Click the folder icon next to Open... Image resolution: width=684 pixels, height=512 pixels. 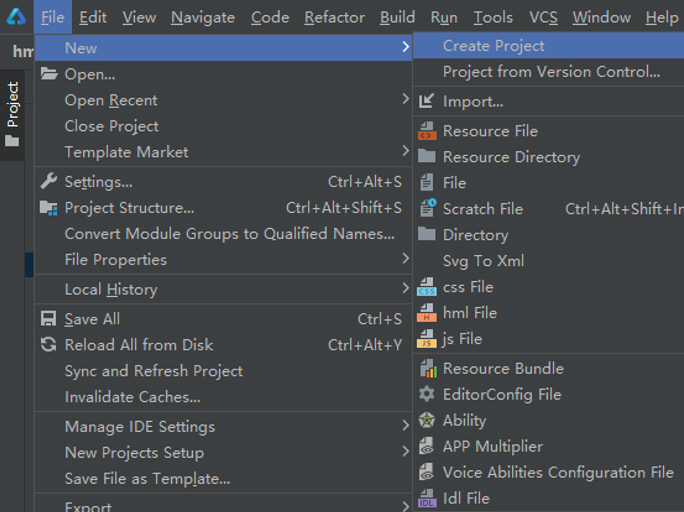pos(48,74)
